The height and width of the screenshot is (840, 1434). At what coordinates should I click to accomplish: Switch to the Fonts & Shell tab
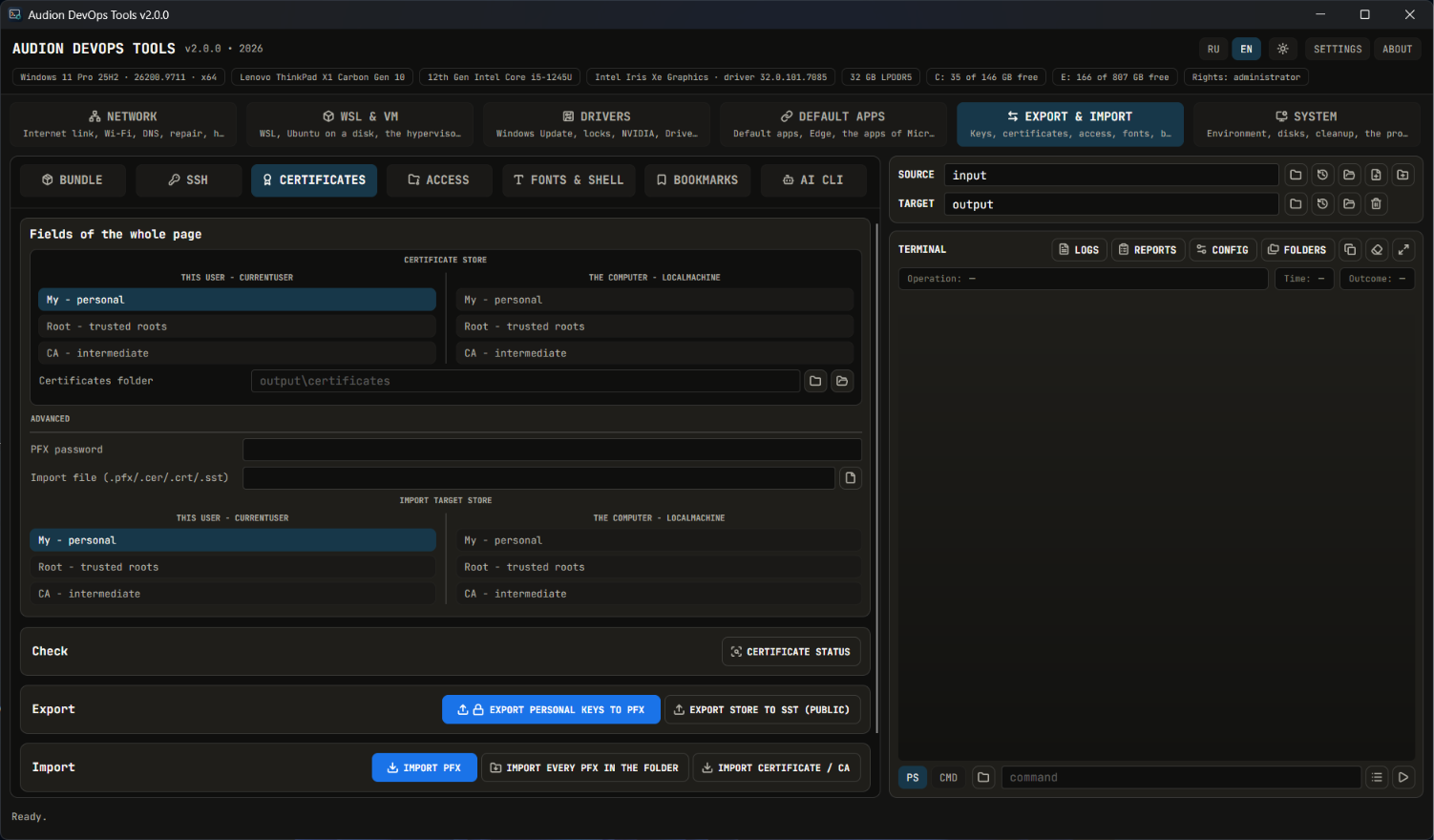(568, 179)
